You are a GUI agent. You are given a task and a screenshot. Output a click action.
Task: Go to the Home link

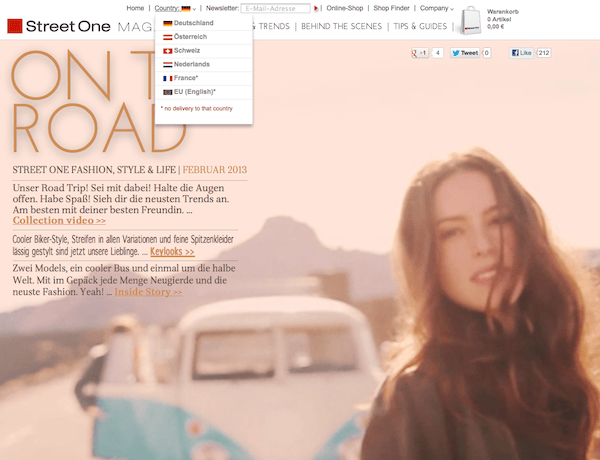(135, 8)
